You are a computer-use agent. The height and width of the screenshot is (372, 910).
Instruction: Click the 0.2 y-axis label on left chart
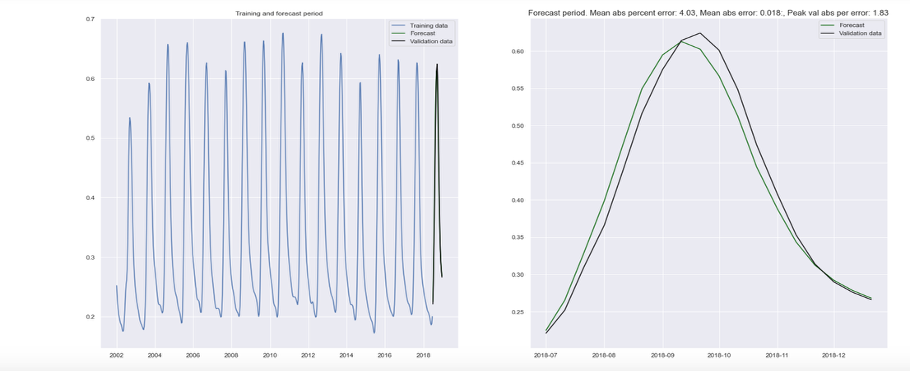(90, 317)
